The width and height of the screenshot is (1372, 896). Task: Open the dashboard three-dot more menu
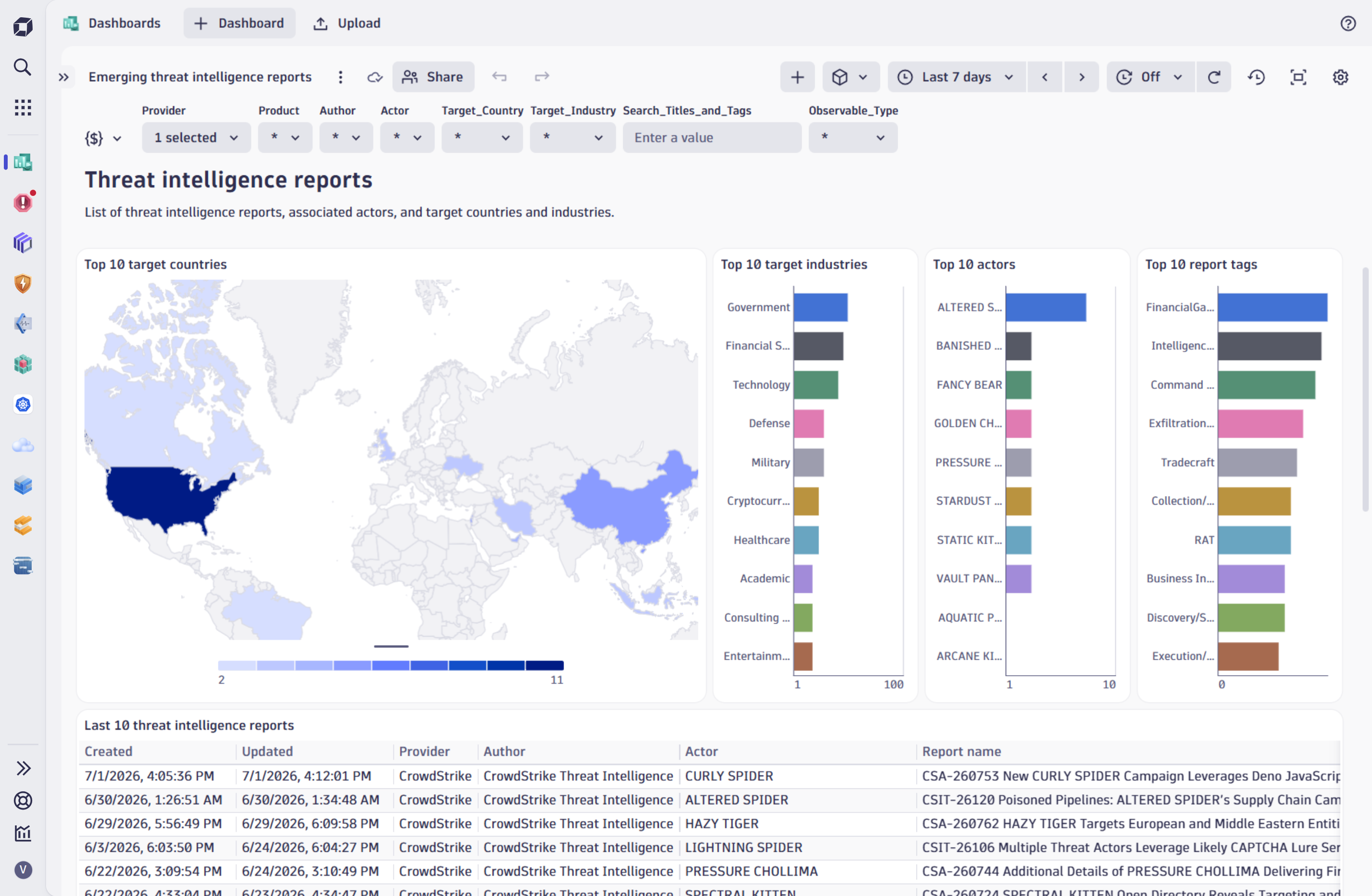pyautogui.click(x=341, y=77)
